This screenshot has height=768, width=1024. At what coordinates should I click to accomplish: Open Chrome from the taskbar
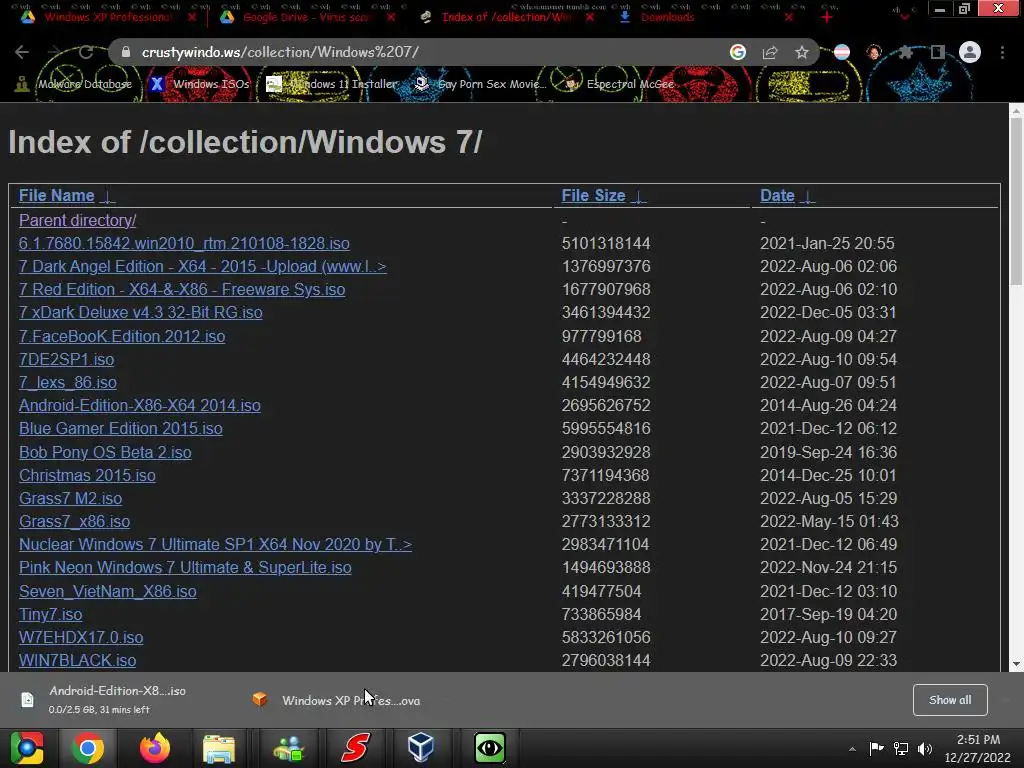click(88, 748)
